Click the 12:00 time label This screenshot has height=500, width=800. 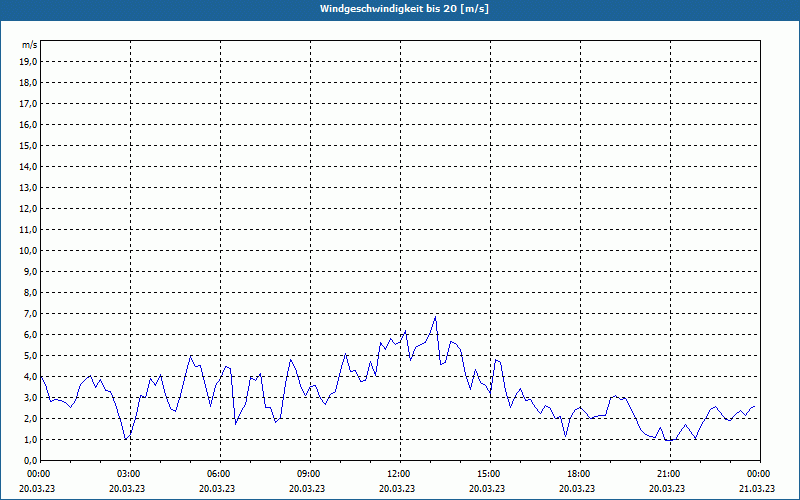tap(397, 474)
